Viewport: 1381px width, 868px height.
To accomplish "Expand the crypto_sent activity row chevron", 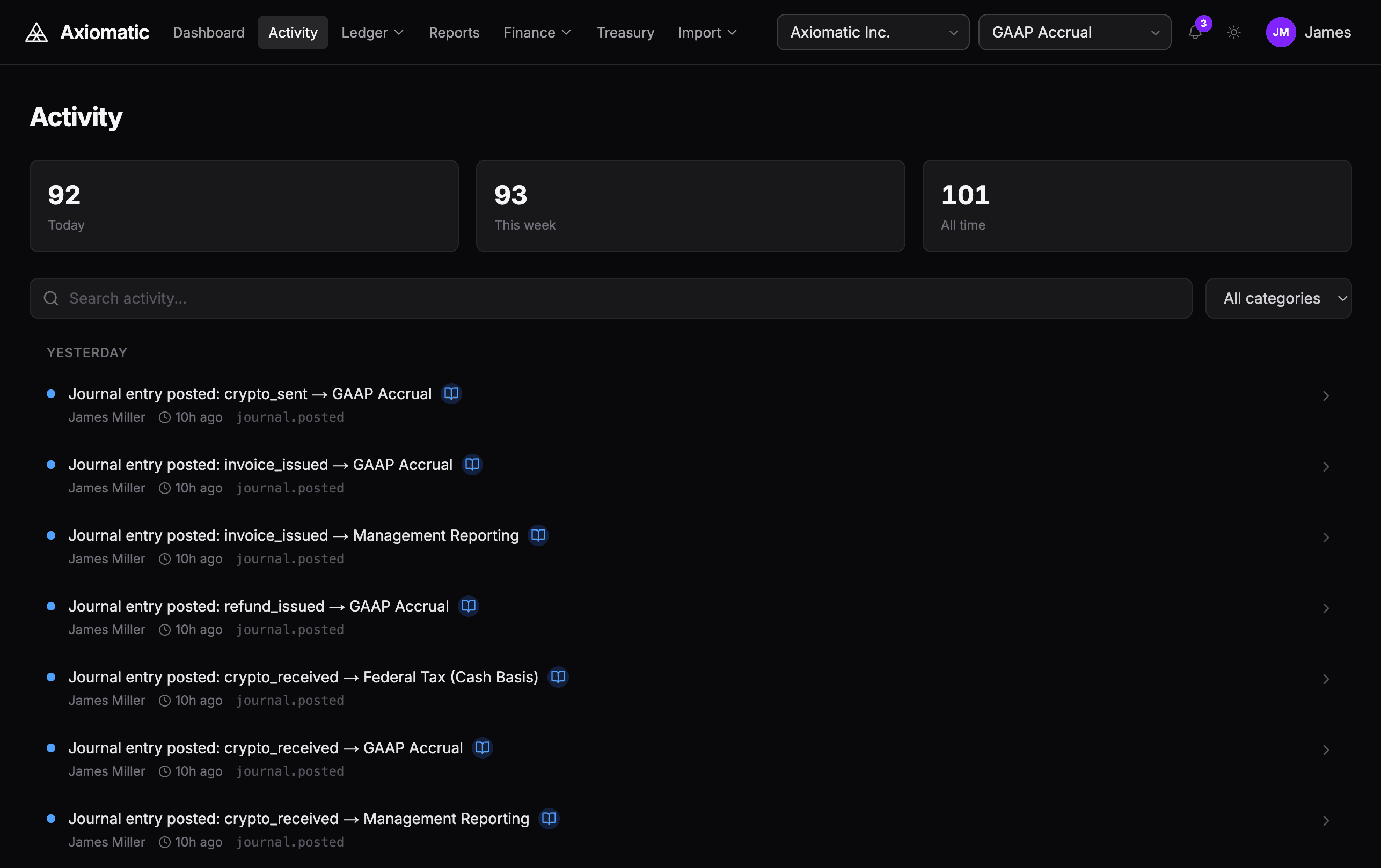I will pos(1325,395).
